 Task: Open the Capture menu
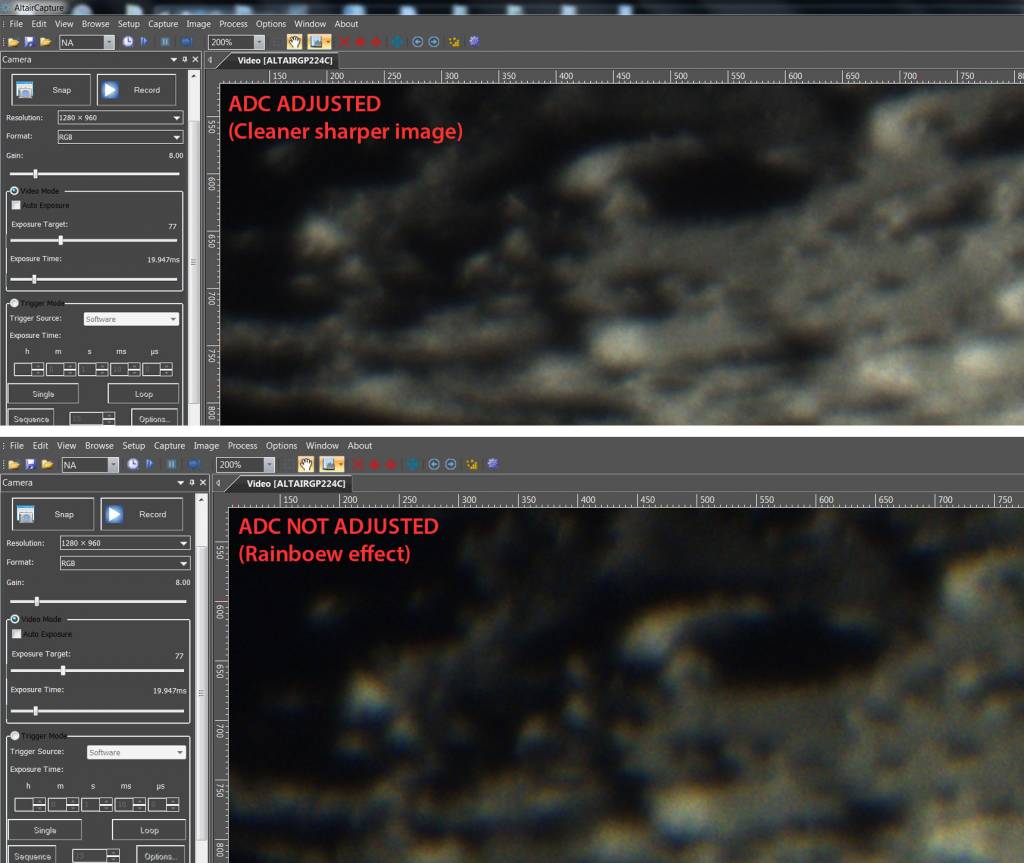tap(161, 23)
